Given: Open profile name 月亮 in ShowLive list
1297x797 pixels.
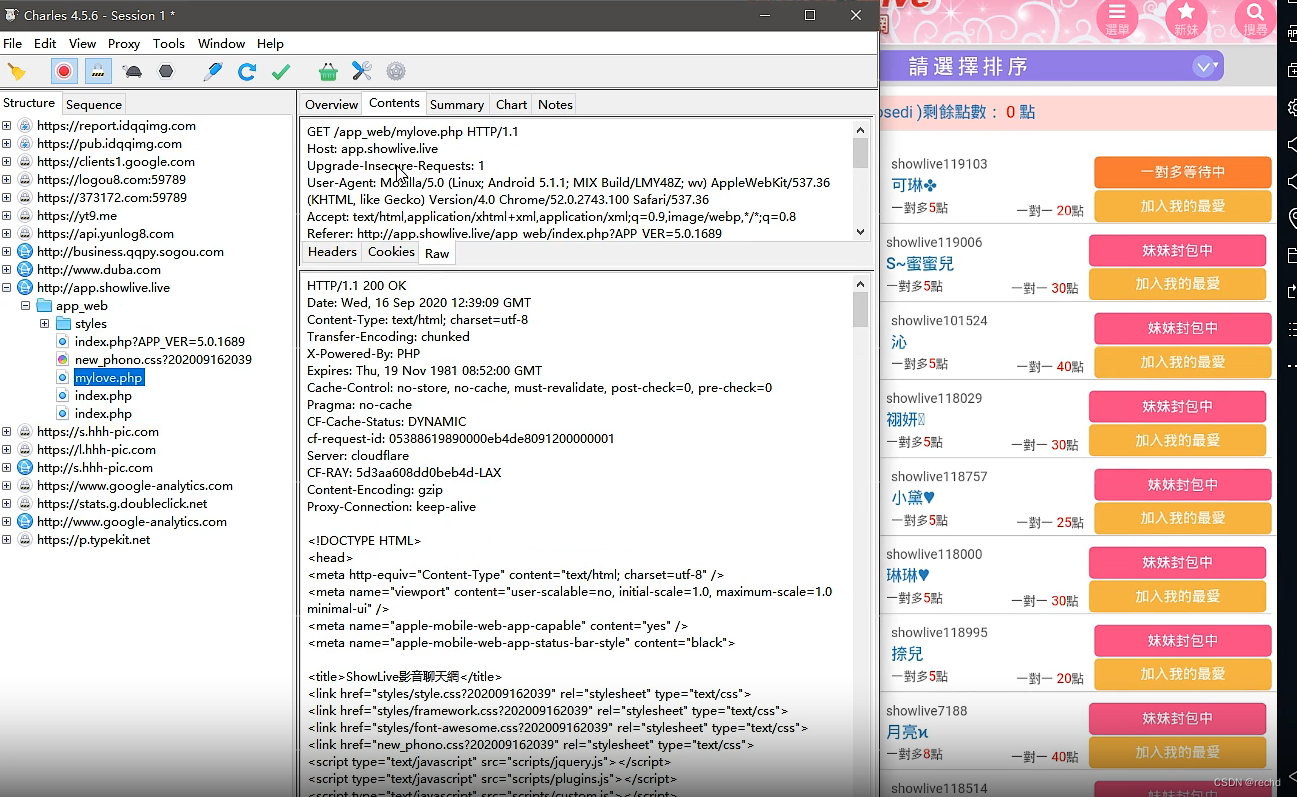Looking at the screenshot, I should point(908,732).
